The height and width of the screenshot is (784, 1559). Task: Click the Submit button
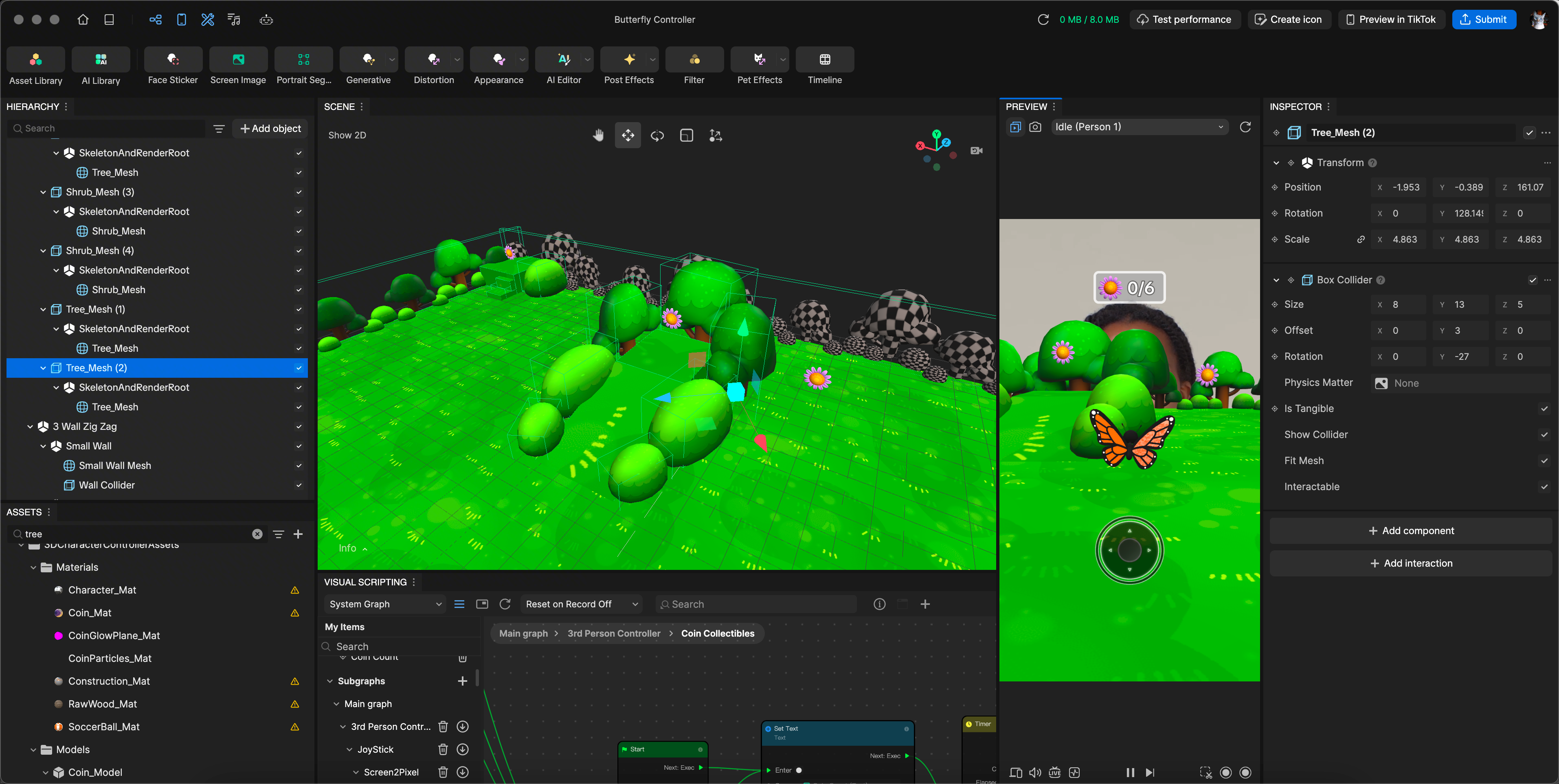coord(1483,20)
